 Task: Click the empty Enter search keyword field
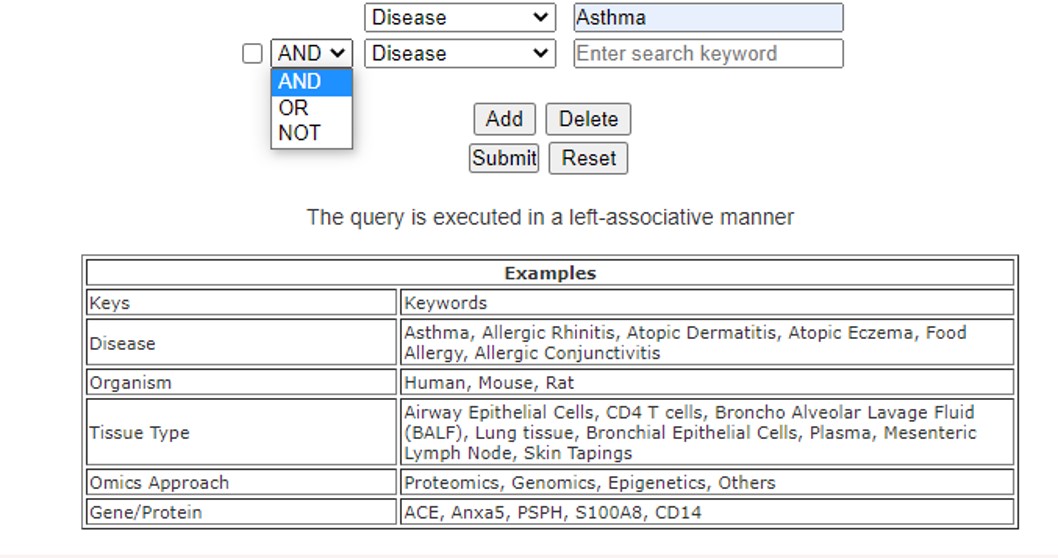coord(708,54)
